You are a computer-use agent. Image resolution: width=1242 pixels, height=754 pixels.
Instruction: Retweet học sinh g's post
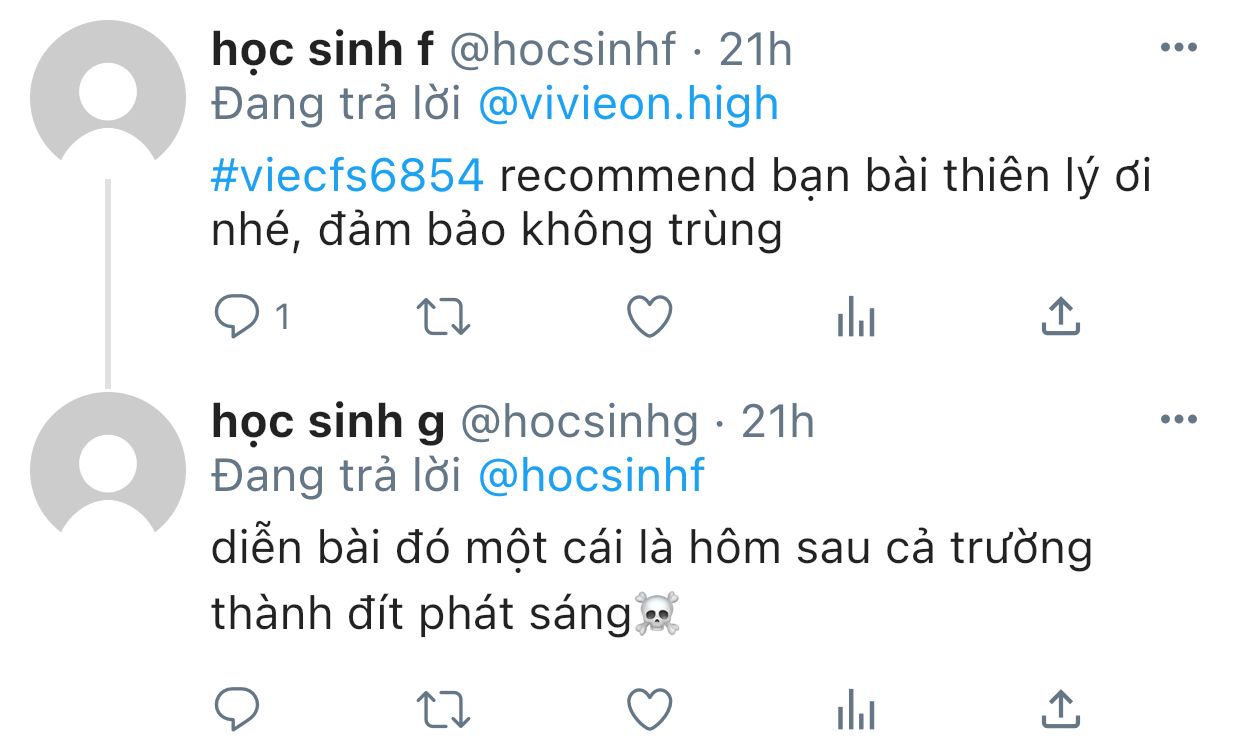(x=443, y=709)
